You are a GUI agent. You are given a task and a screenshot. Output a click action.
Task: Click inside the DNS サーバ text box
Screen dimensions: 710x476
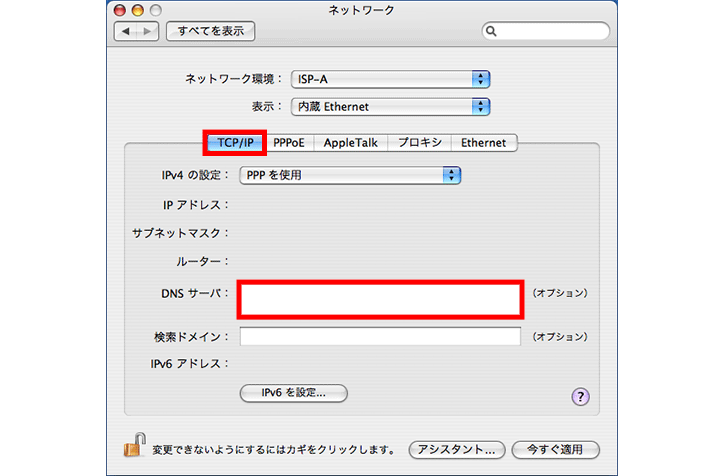[x=379, y=298]
